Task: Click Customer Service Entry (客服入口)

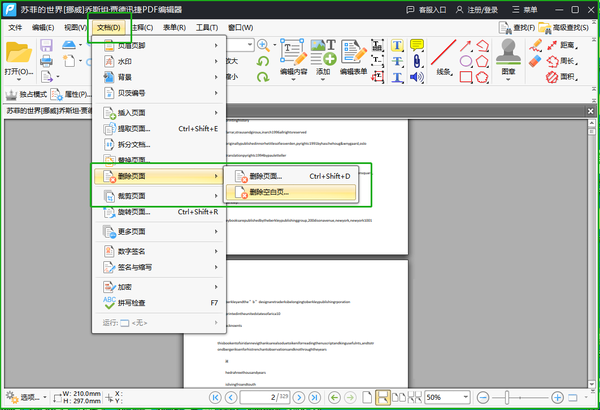Action: tap(426, 10)
